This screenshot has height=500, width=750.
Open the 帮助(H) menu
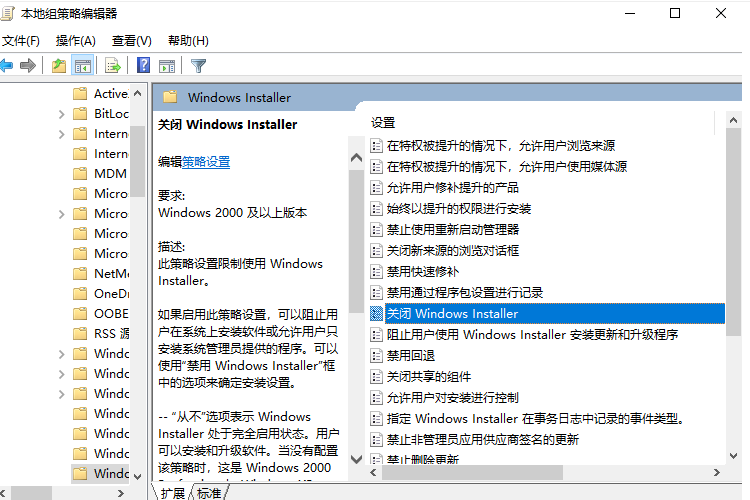click(x=188, y=41)
